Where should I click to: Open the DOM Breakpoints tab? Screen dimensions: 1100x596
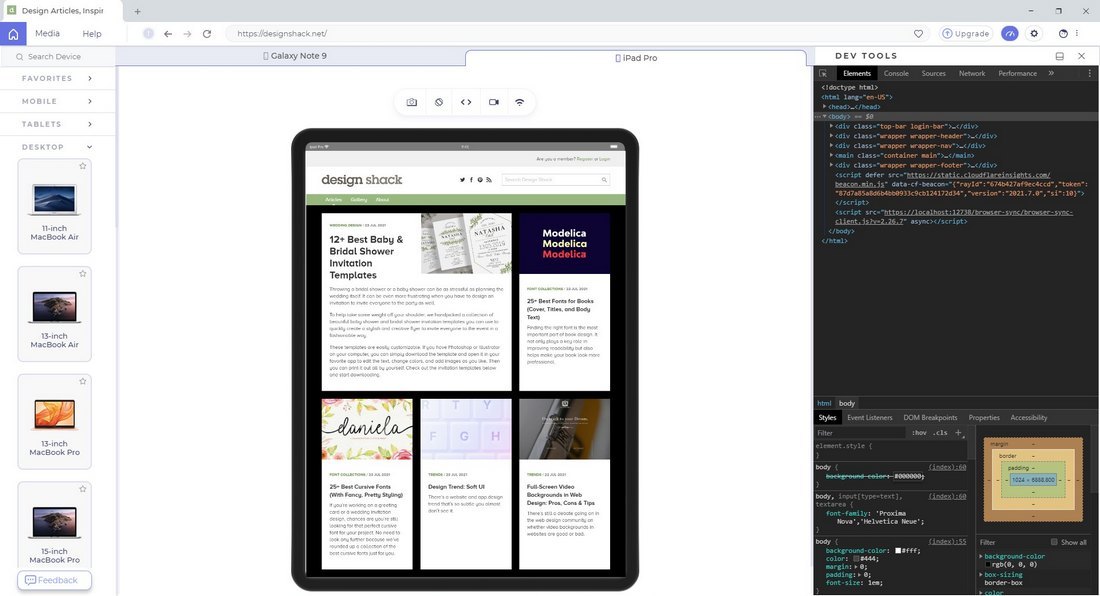(x=930, y=418)
